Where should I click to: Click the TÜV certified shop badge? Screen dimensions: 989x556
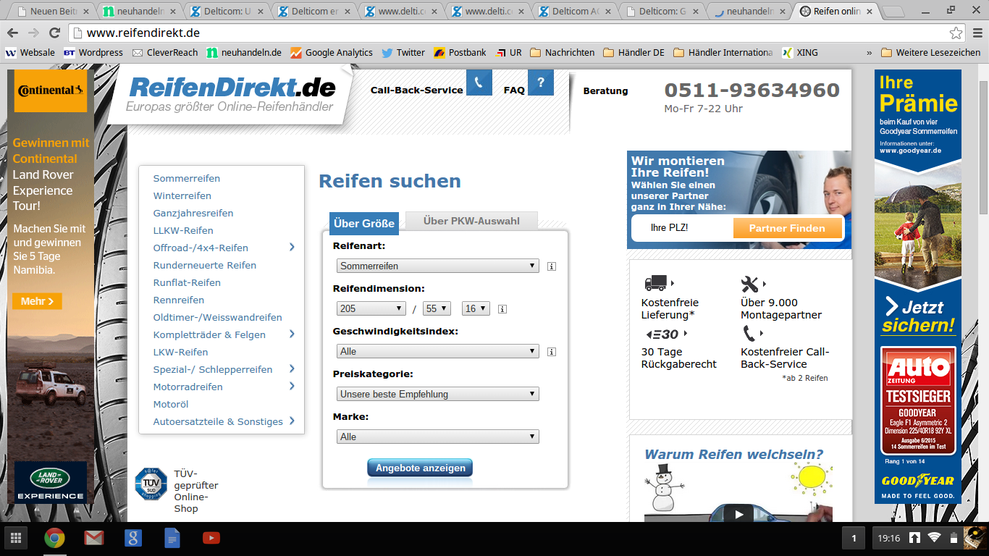point(151,484)
